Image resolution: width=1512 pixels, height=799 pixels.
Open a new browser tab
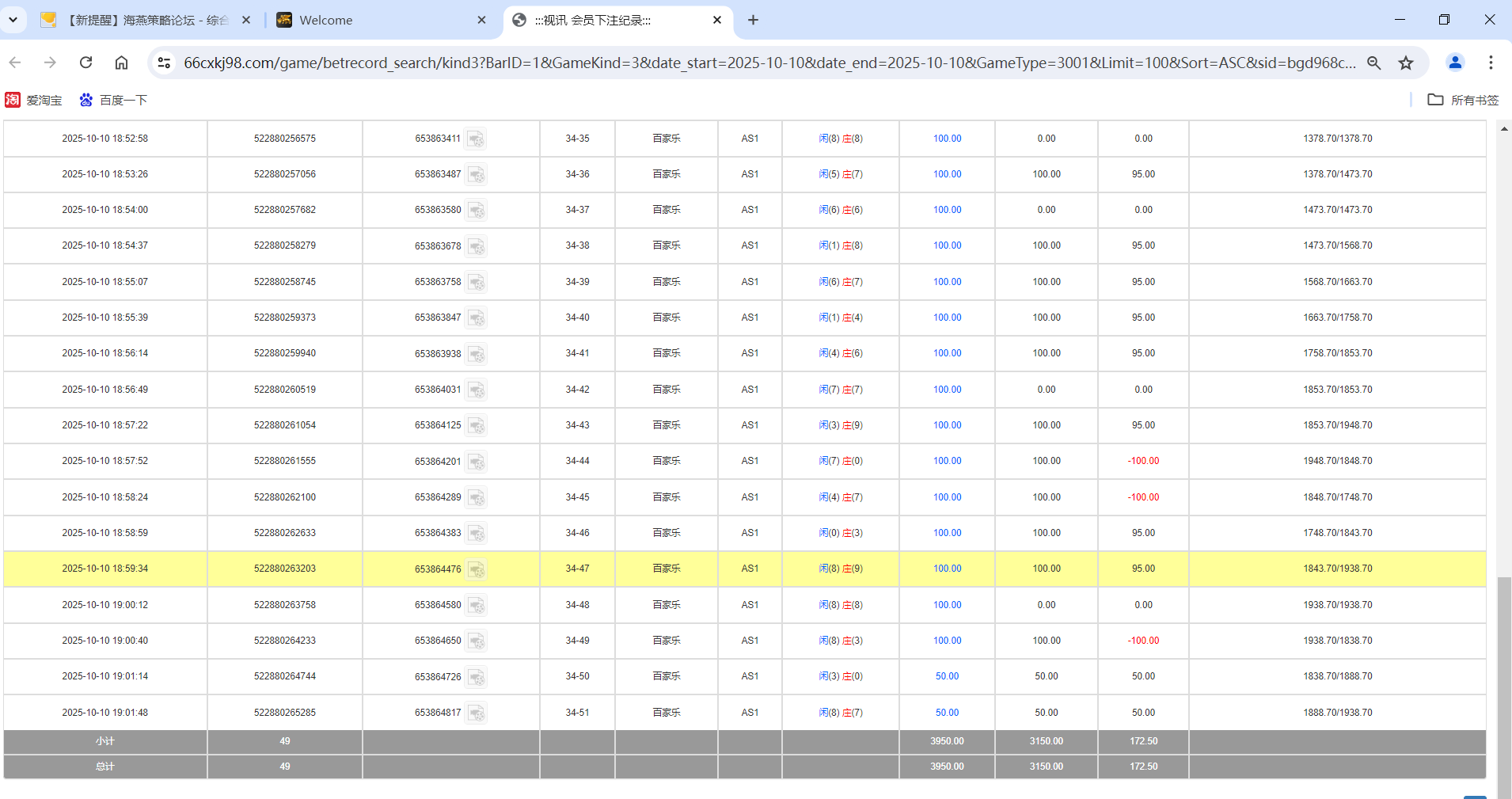752,20
